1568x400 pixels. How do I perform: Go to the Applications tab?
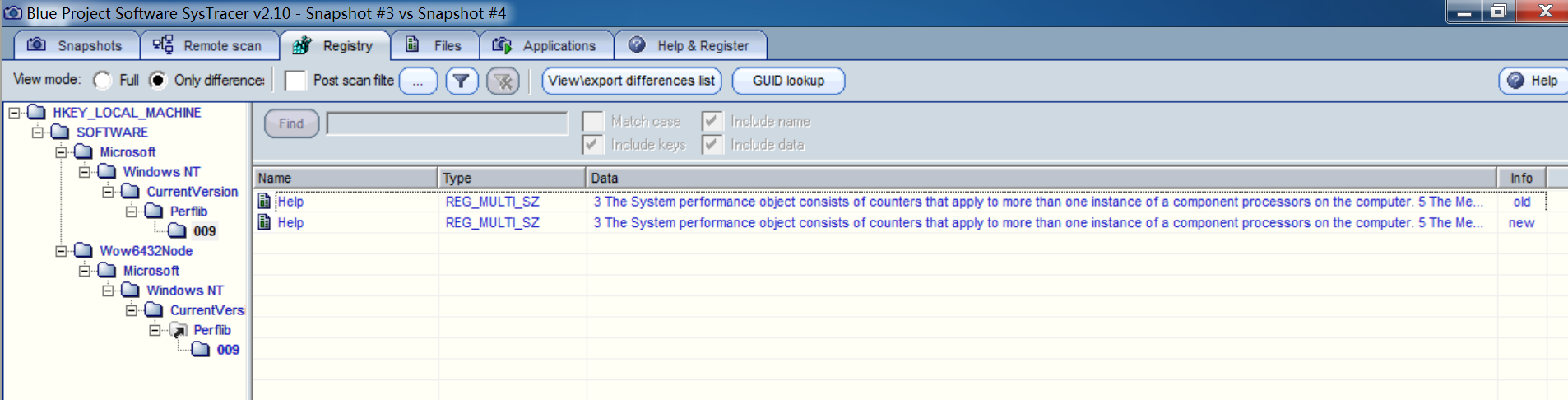(x=546, y=46)
